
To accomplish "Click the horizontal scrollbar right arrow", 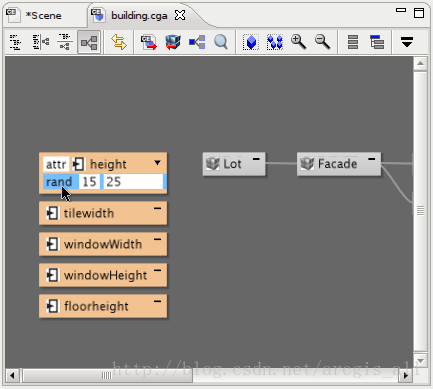I will [406, 376].
